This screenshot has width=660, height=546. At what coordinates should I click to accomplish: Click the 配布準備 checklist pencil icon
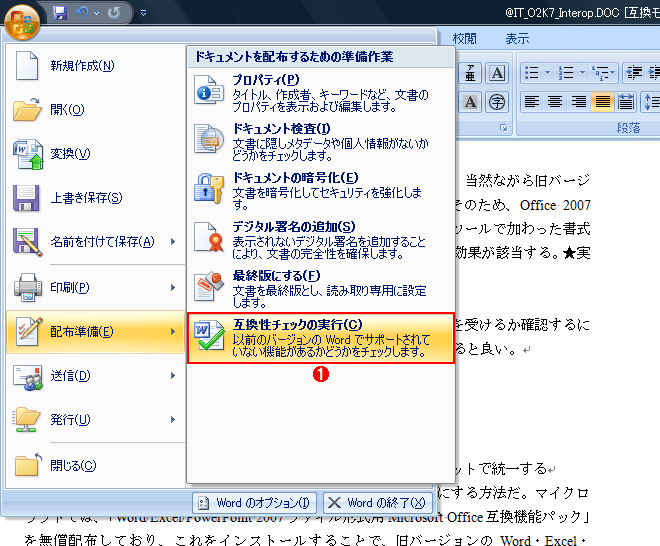(29, 331)
